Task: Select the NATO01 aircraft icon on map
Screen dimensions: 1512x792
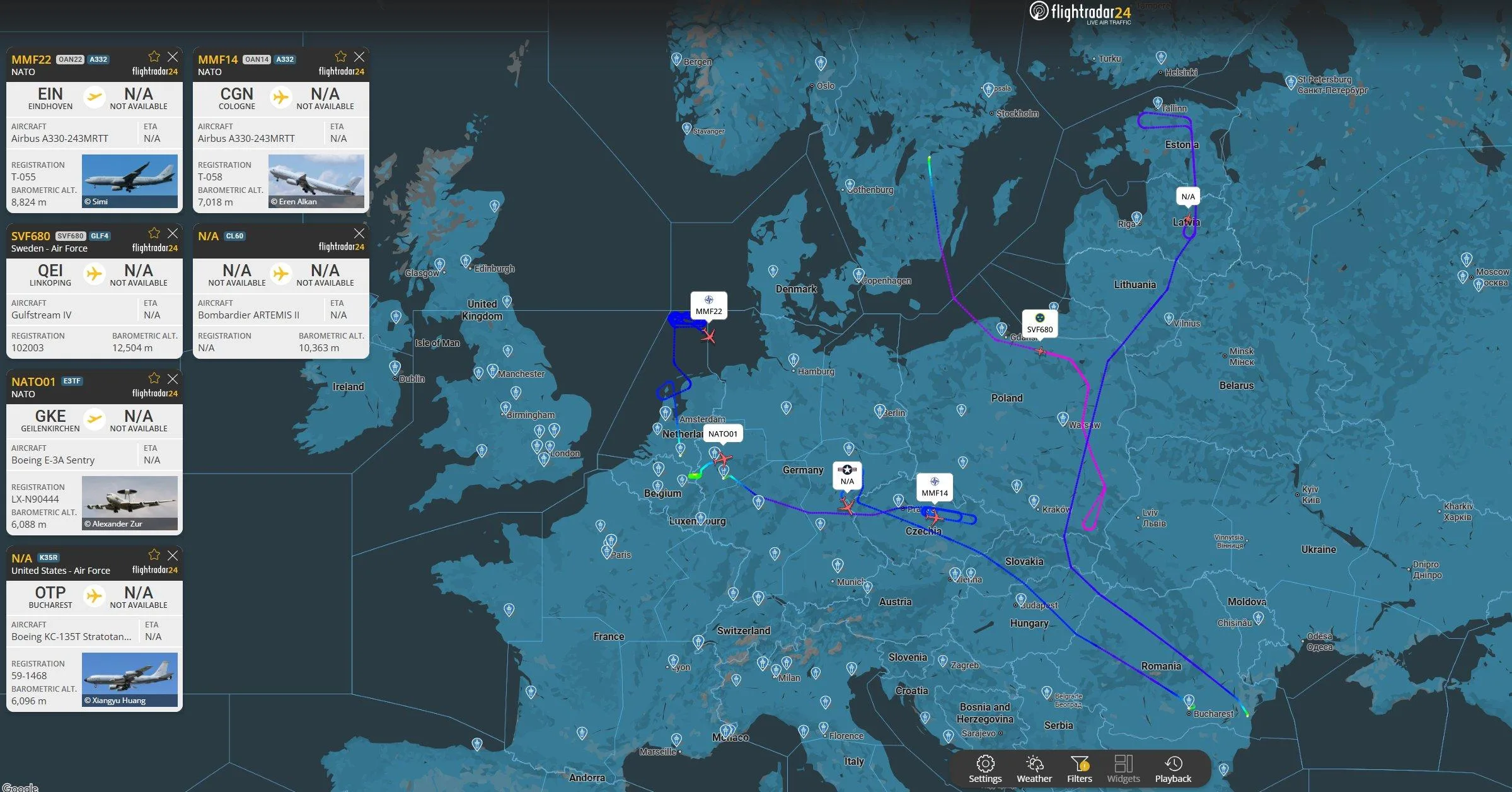Action: 723,458
